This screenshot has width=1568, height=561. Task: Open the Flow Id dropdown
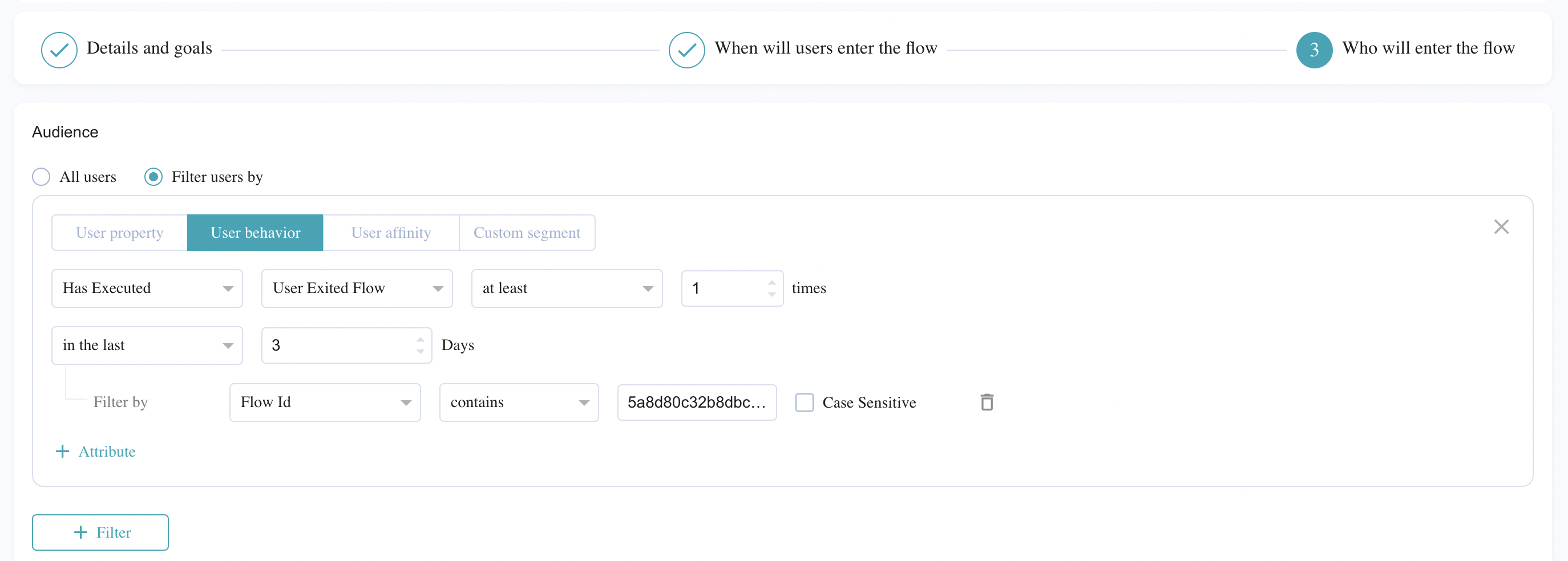pos(325,402)
